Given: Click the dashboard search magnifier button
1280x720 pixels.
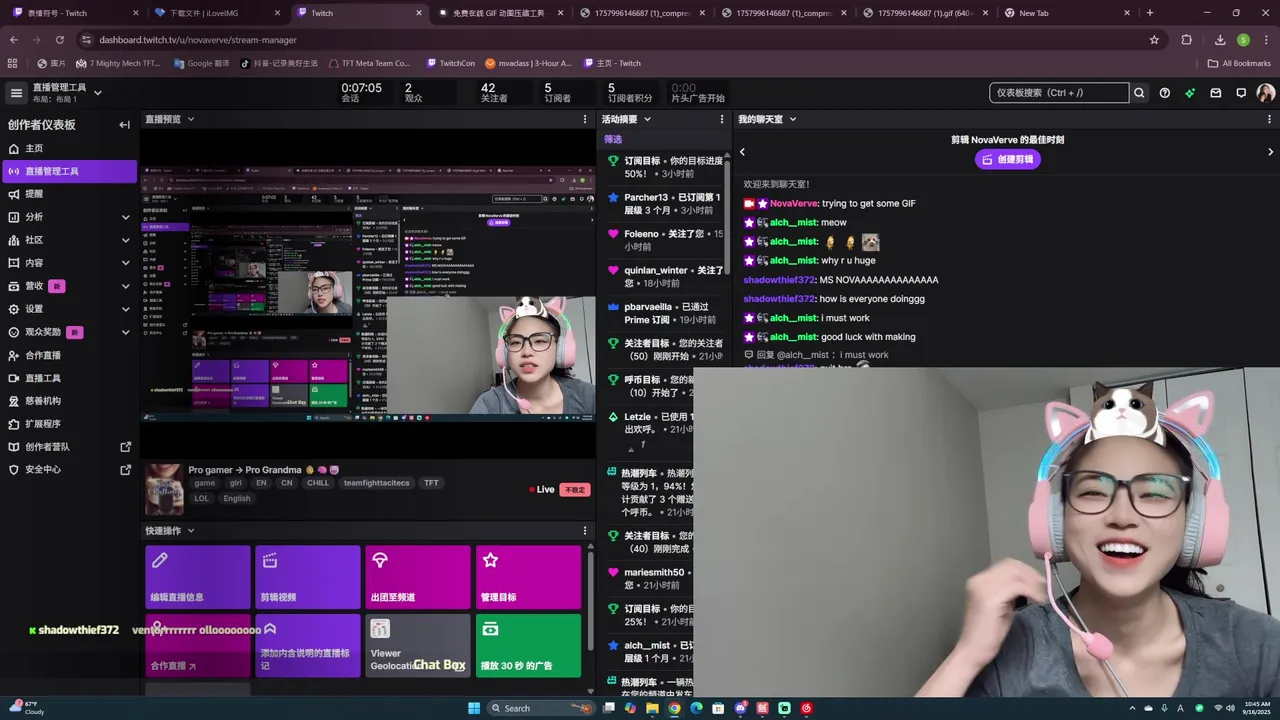Looking at the screenshot, I should pos(1138,92).
